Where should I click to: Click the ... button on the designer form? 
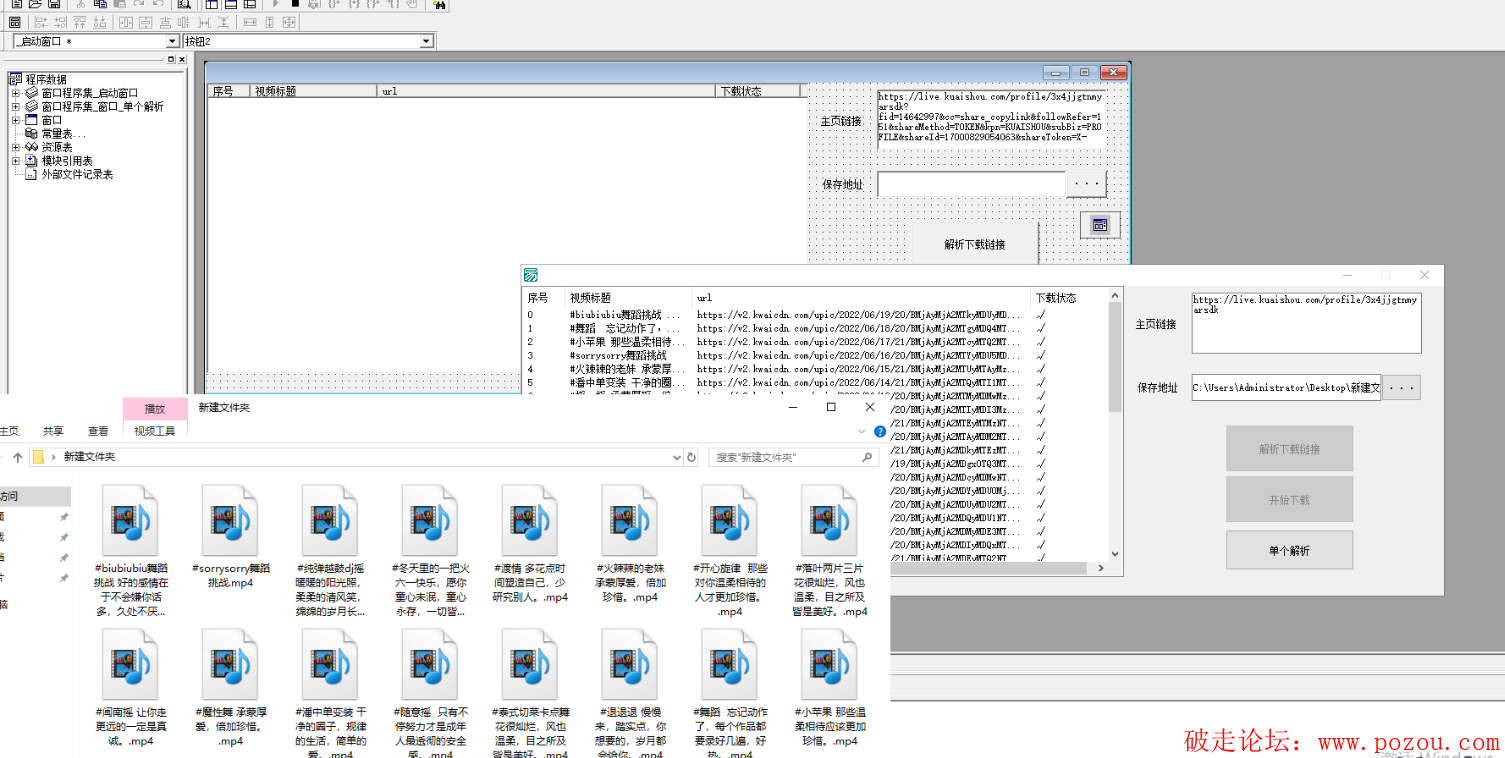pyautogui.click(x=1086, y=184)
